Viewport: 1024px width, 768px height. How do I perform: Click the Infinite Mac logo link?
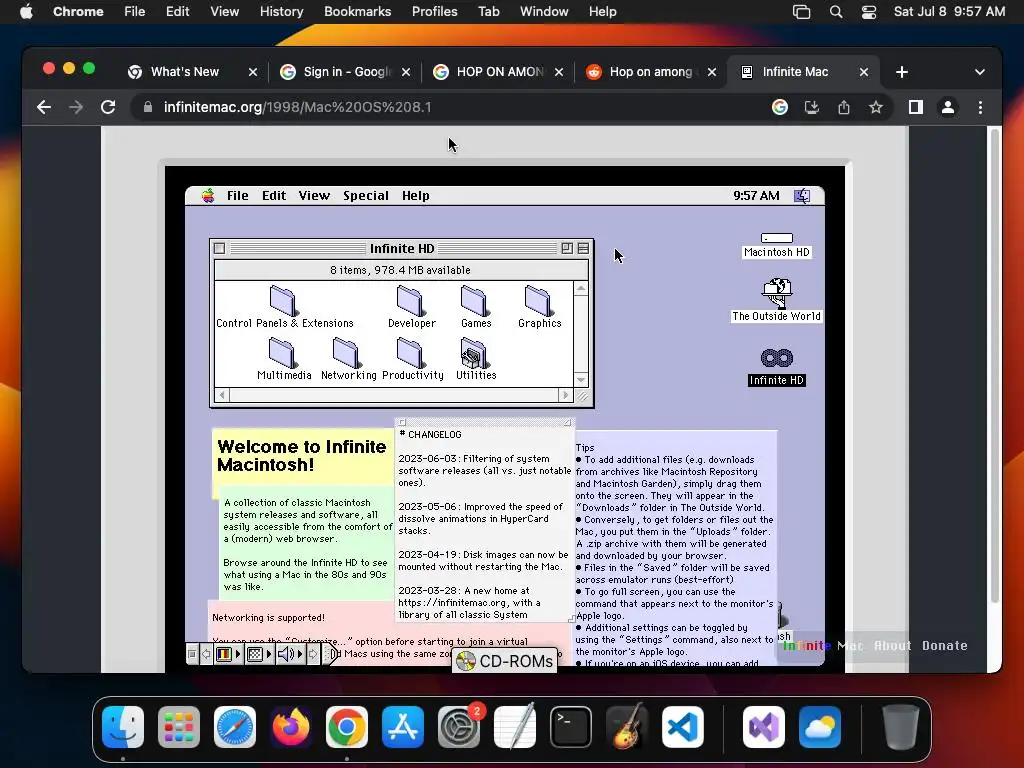823,645
